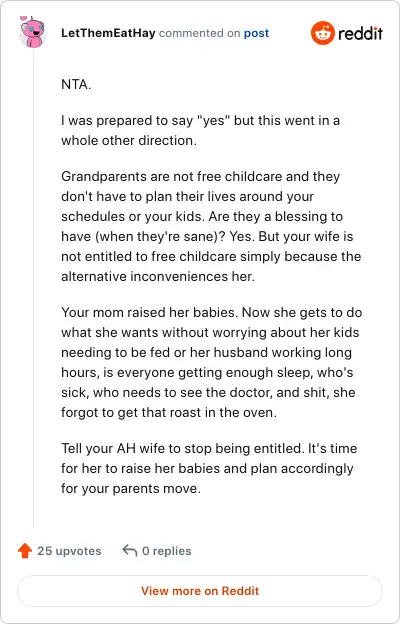Collapse the comment via the vertical thread line
This screenshot has width=400, height=624.
[33, 289]
